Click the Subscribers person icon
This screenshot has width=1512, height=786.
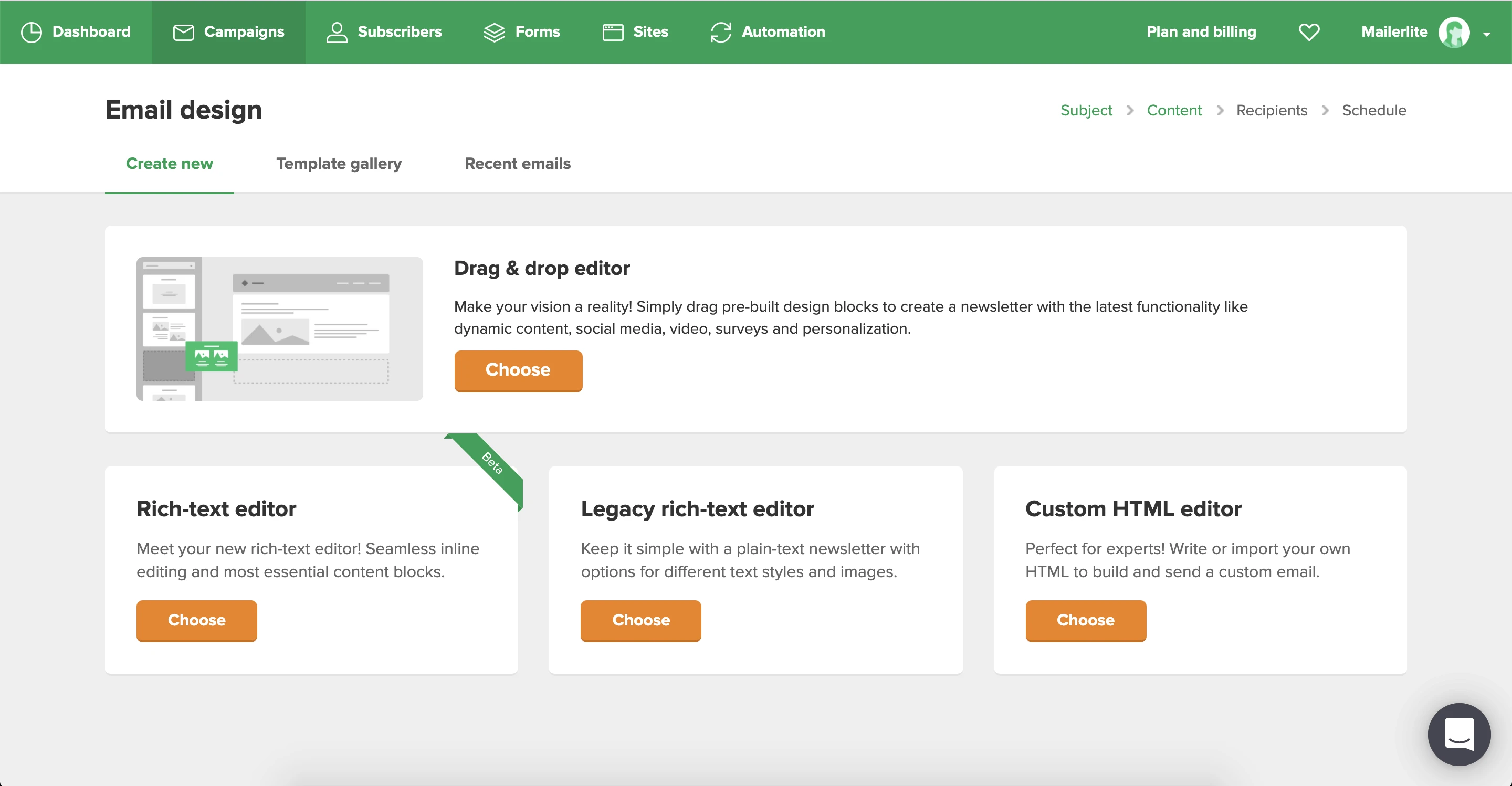click(x=337, y=32)
